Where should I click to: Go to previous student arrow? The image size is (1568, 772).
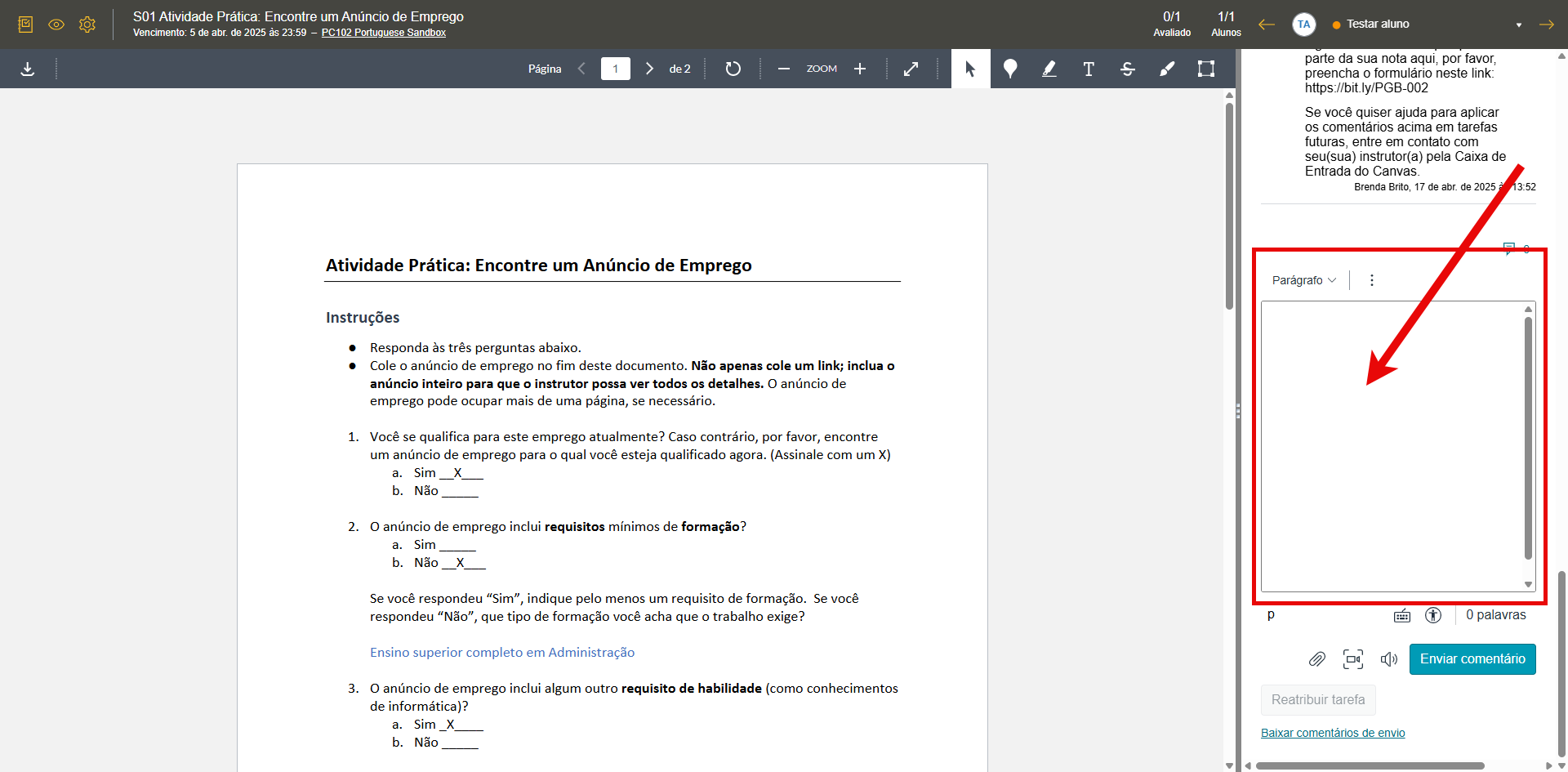click(1267, 25)
